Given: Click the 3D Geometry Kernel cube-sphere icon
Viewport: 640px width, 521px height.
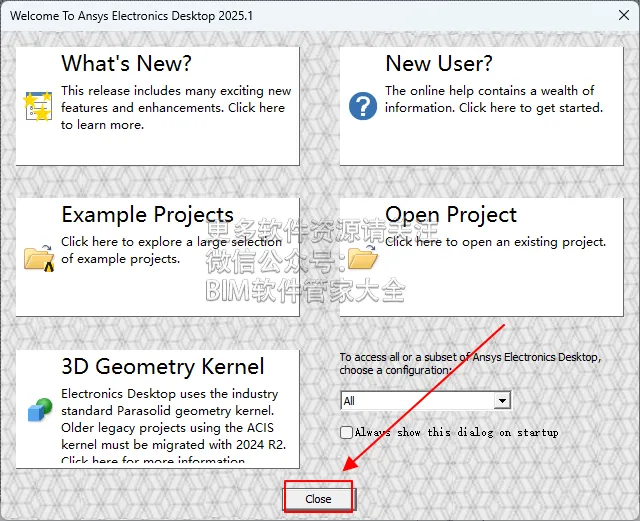Looking at the screenshot, I should pyautogui.click(x=40, y=410).
